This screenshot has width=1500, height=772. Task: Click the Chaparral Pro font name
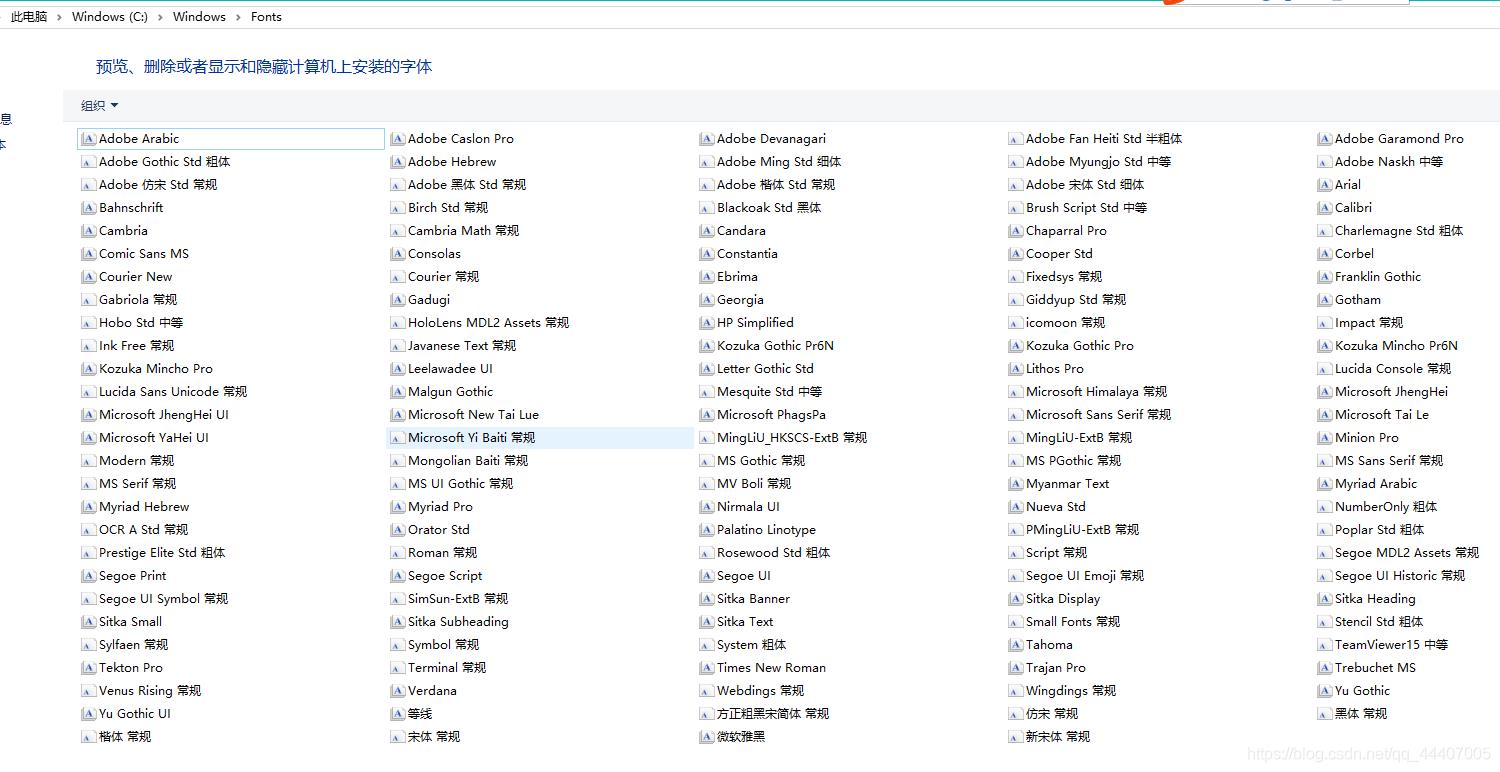tap(1066, 231)
